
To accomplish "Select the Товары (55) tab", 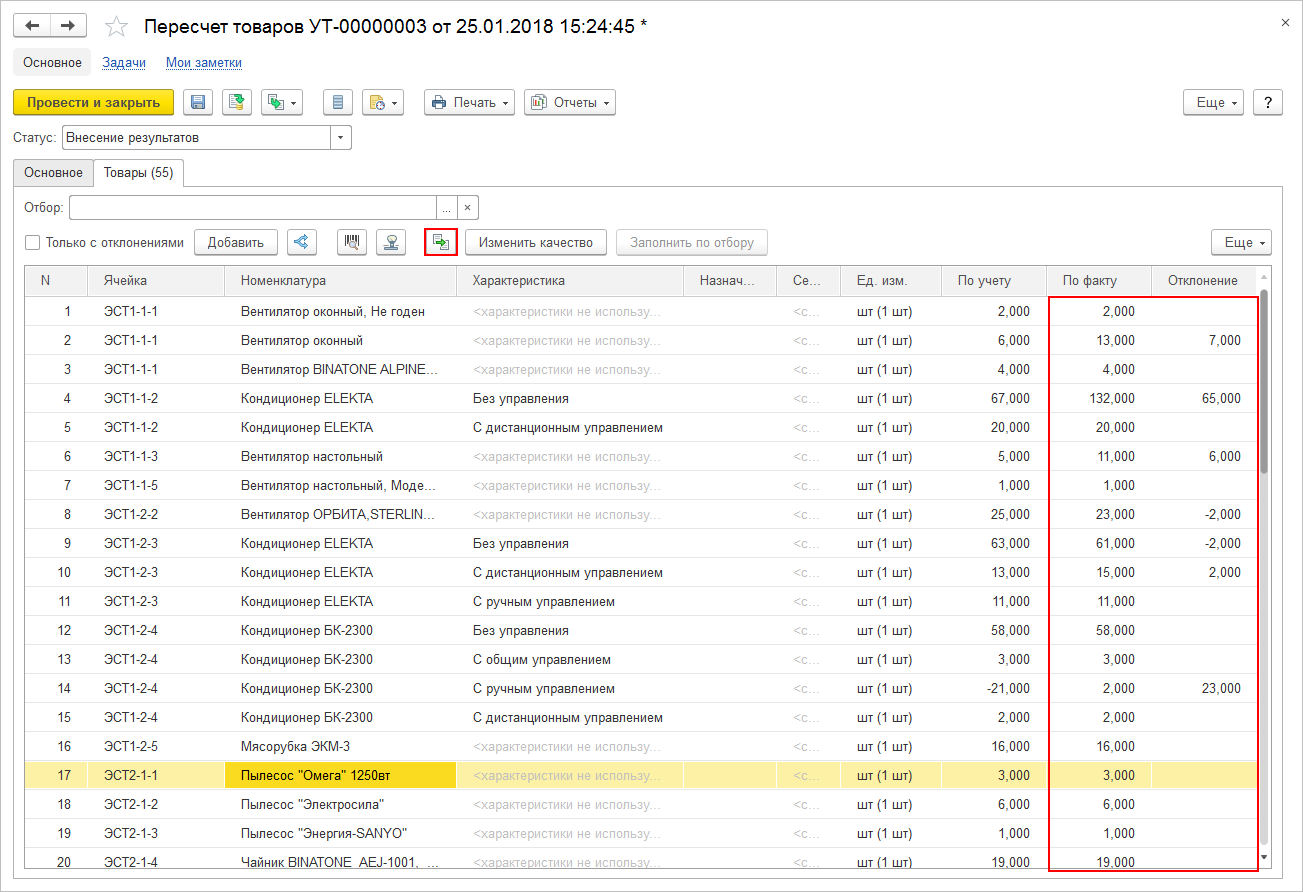I will pyautogui.click(x=138, y=172).
